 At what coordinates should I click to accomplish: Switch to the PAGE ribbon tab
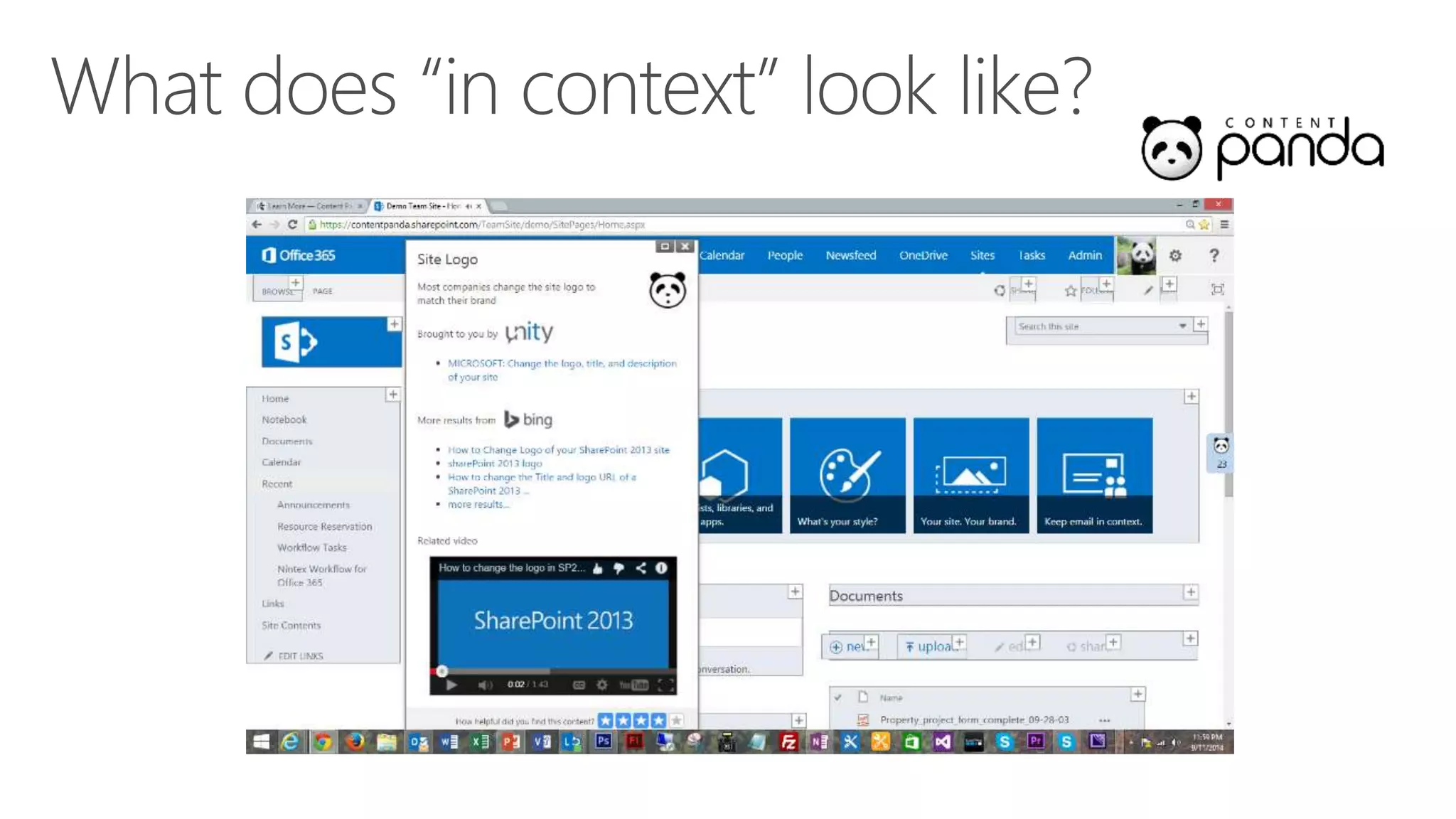pyautogui.click(x=322, y=291)
